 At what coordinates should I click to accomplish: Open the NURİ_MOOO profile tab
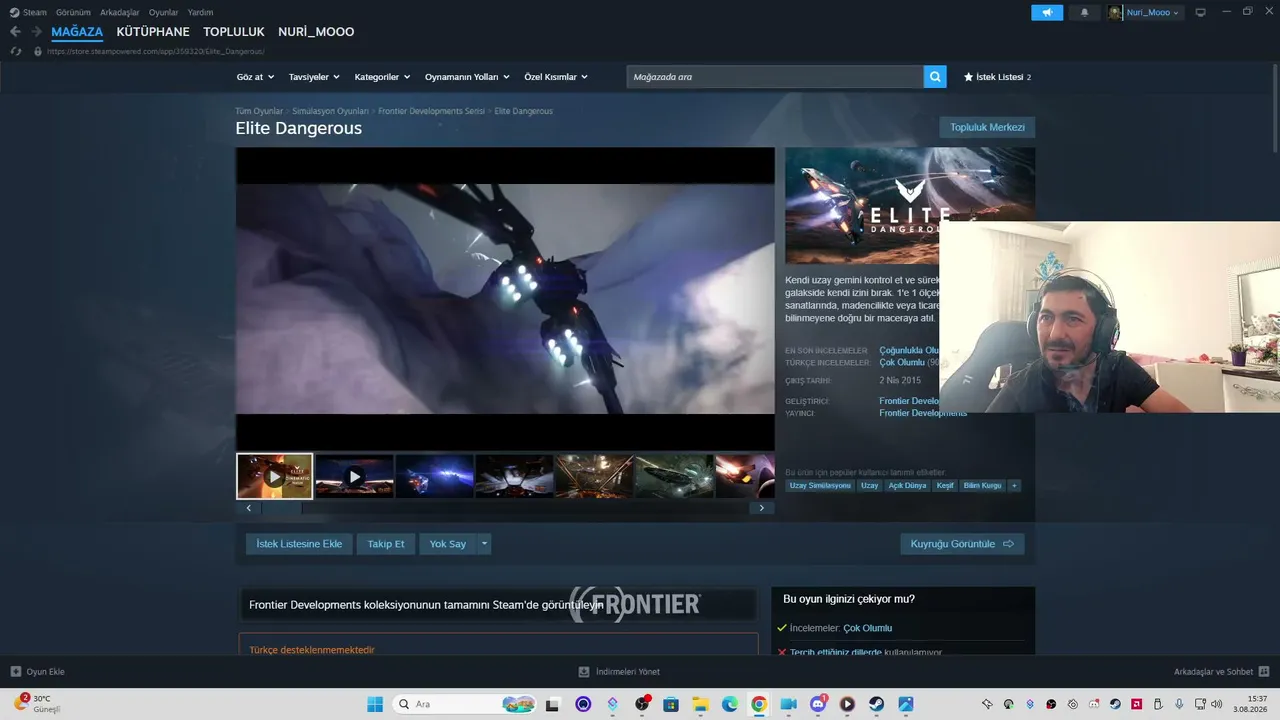[x=316, y=32]
